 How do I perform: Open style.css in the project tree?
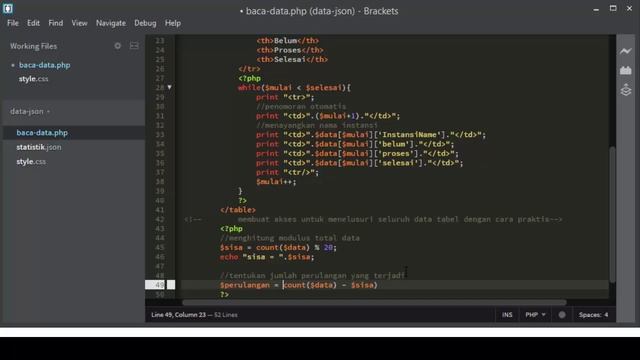point(31,162)
